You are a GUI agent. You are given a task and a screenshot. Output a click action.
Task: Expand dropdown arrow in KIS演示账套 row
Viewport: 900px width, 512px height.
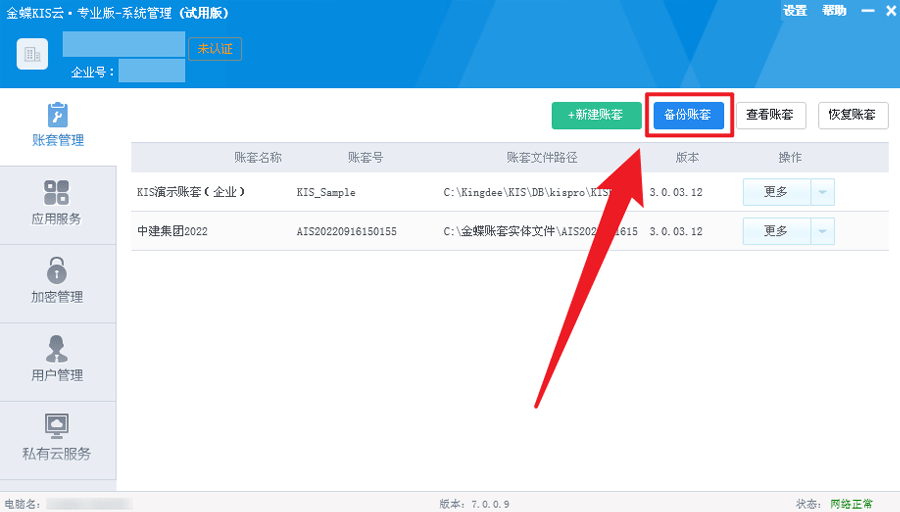(x=823, y=192)
